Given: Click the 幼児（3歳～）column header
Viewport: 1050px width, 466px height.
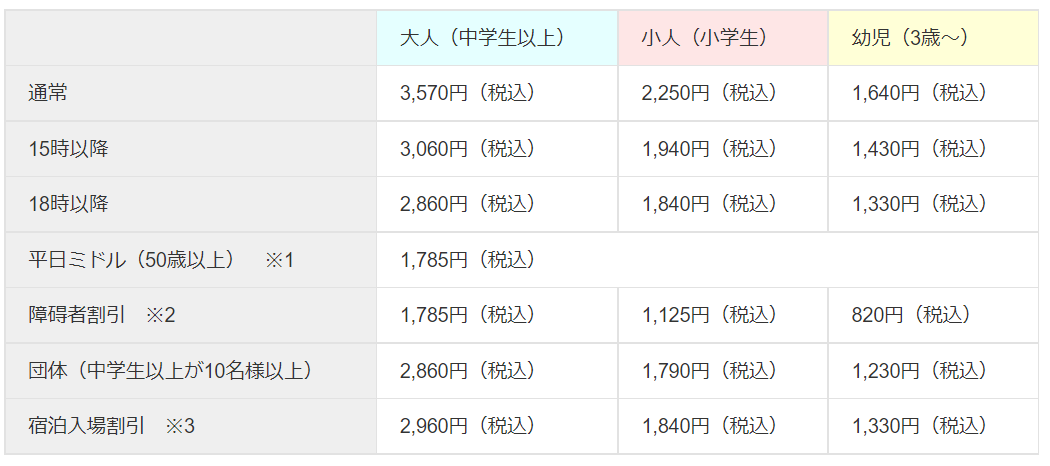Looking at the screenshot, I should [933, 38].
